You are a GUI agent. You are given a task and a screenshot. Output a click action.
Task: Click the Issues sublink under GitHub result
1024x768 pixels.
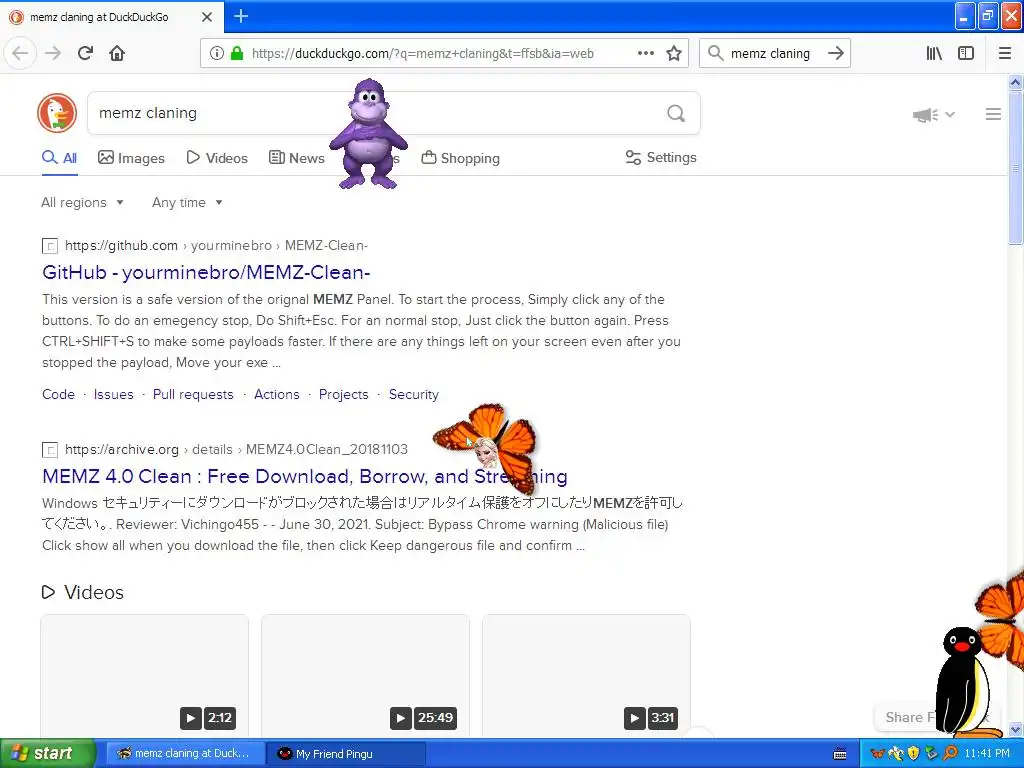click(114, 394)
